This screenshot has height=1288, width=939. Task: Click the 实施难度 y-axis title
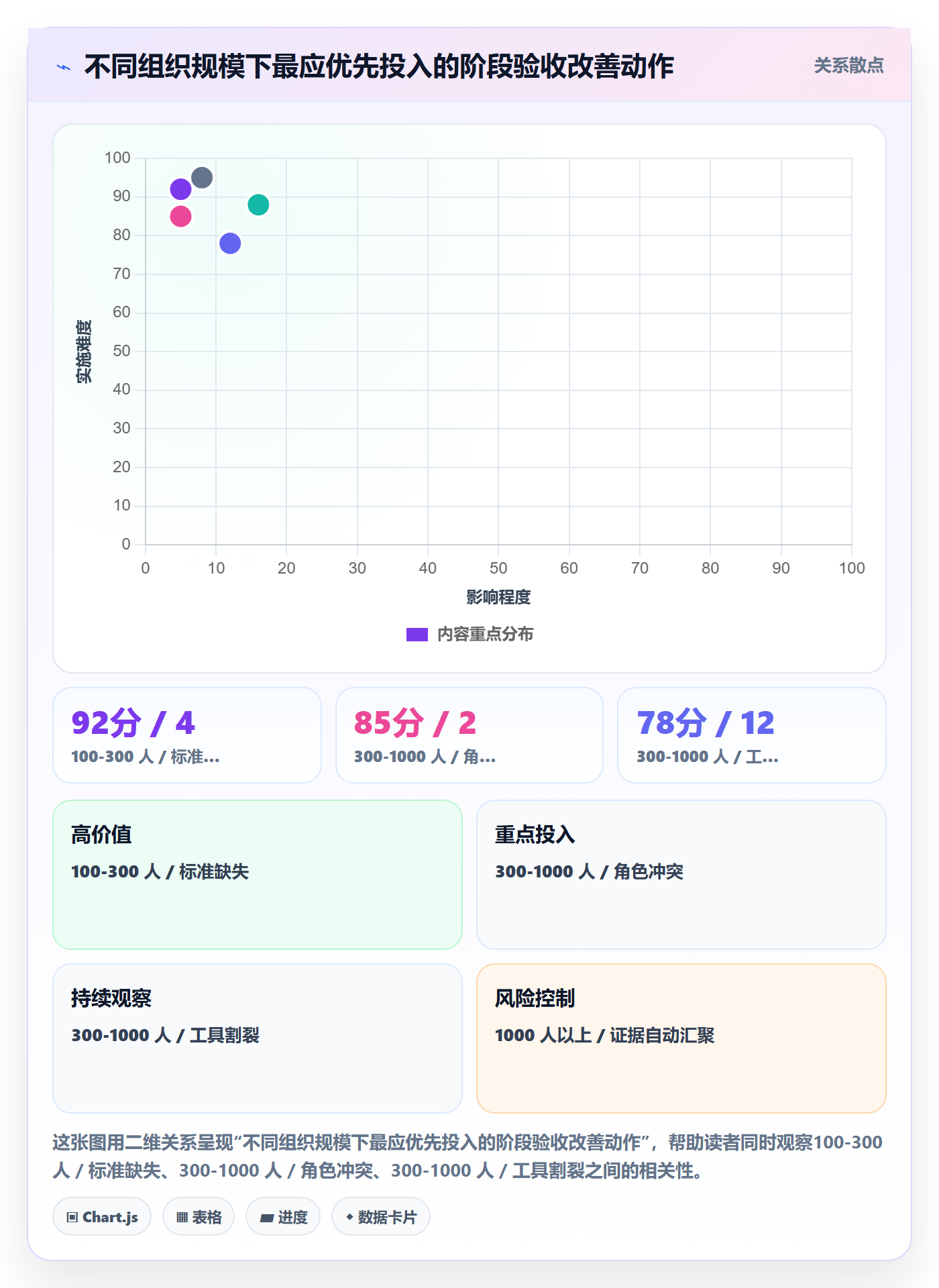[x=84, y=352]
